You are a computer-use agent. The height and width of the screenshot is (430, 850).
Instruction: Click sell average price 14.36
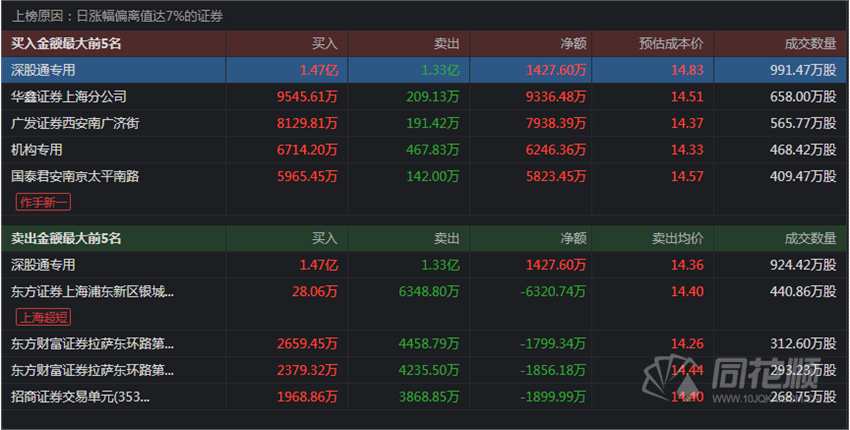point(687,265)
